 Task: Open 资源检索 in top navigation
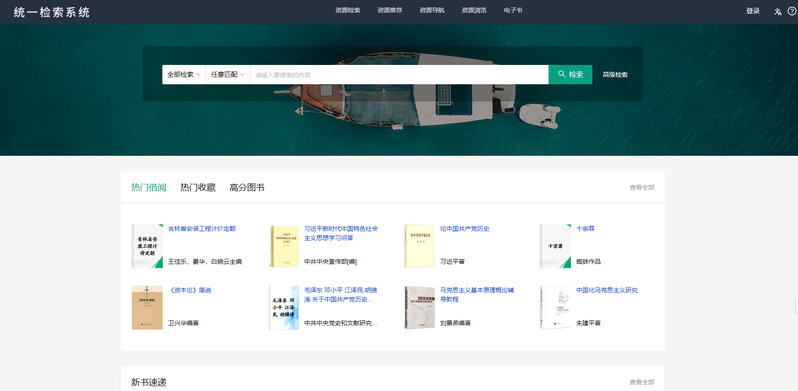[348, 11]
